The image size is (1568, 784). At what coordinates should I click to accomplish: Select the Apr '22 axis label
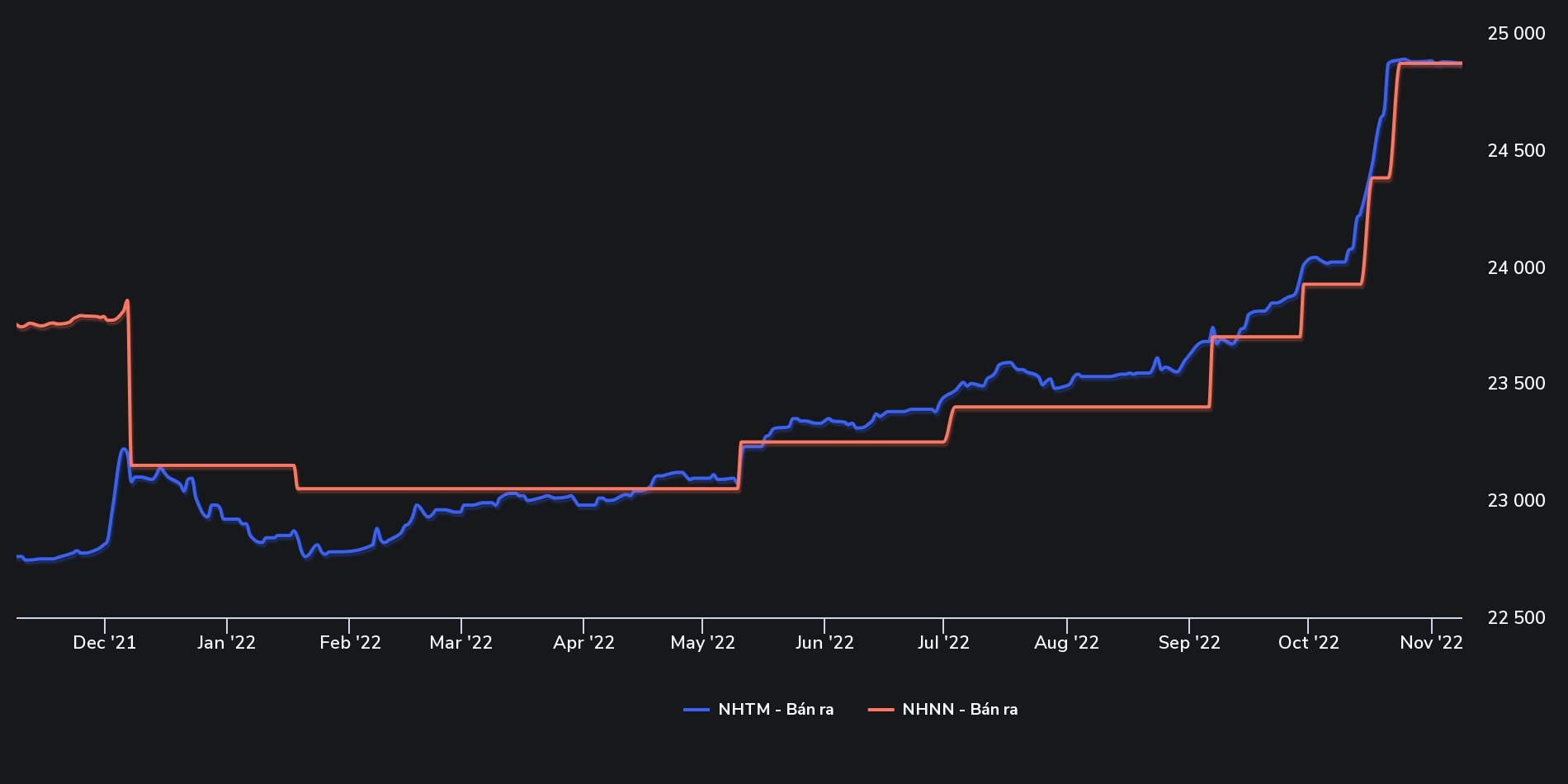(x=583, y=643)
